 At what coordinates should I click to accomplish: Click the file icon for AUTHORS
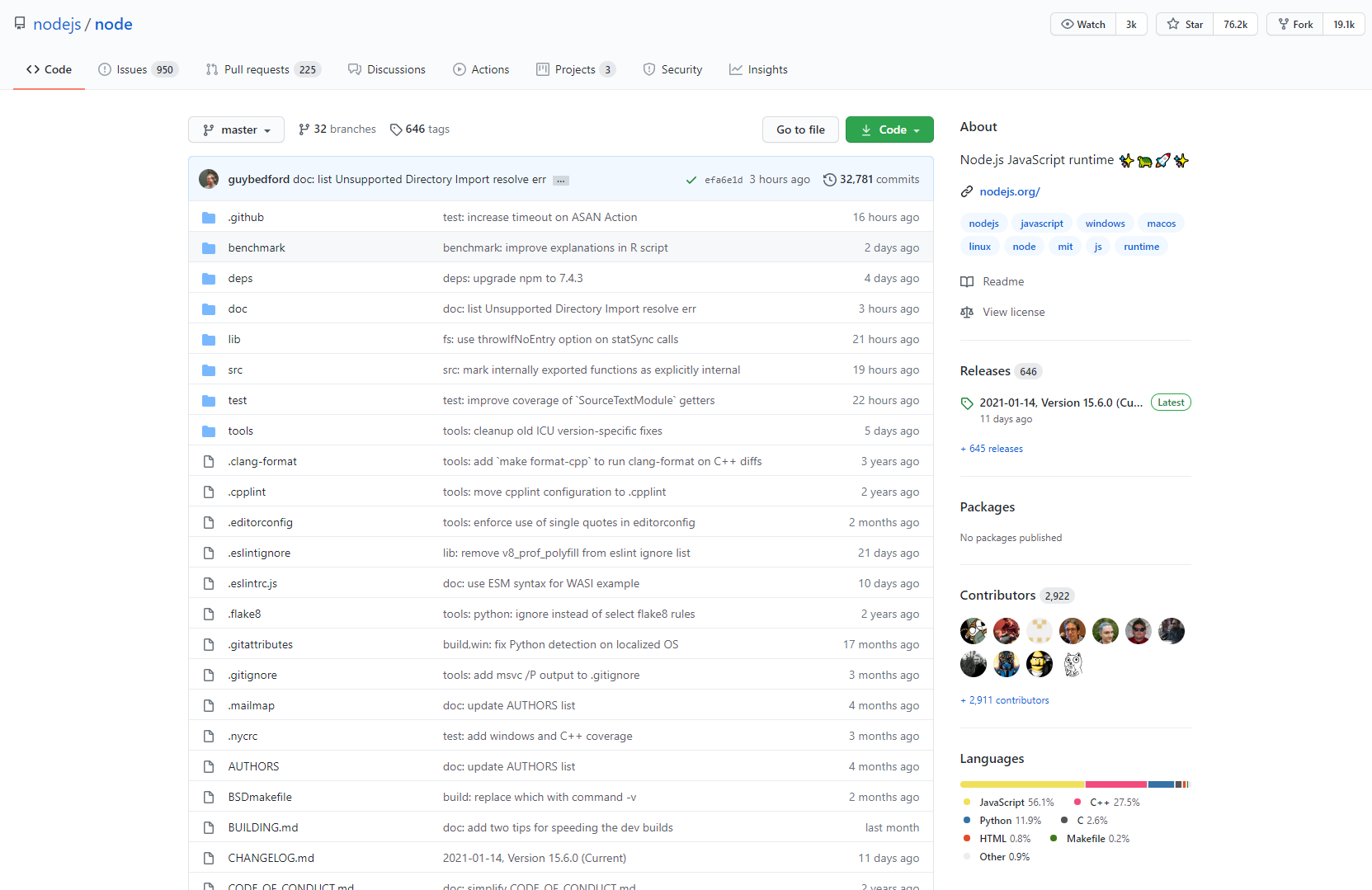[209, 767]
